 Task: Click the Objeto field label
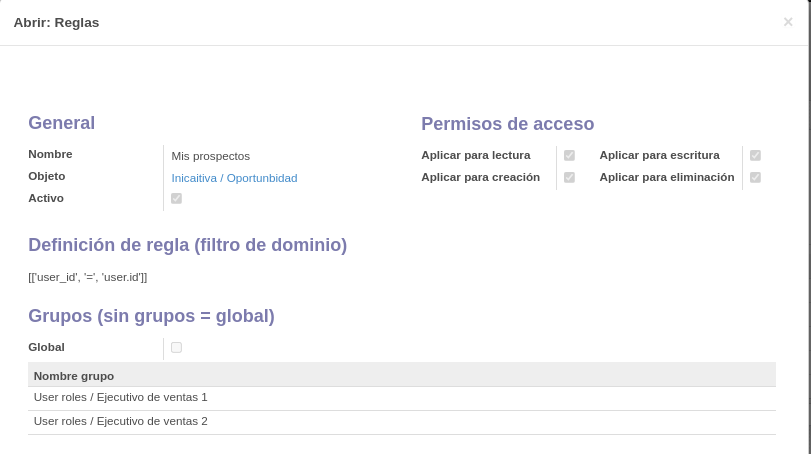coord(47,176)
